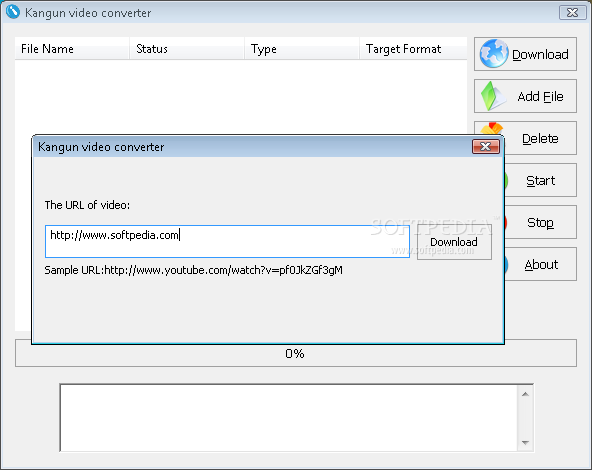Click the Stop button in the main window

[x=541, y=222]
